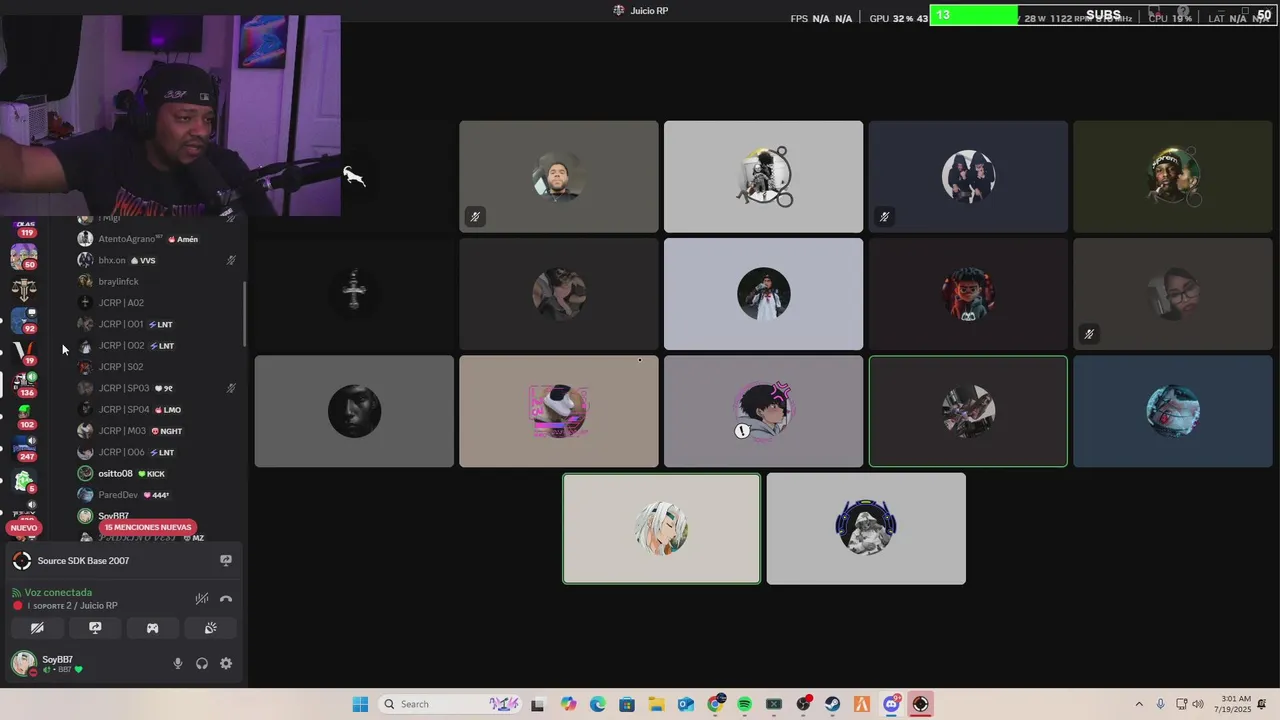This screenshot has height=720, width=1280.
Task: Focus the tile with the blue red-eye avatar
Action: click(x=1173, y=411)
